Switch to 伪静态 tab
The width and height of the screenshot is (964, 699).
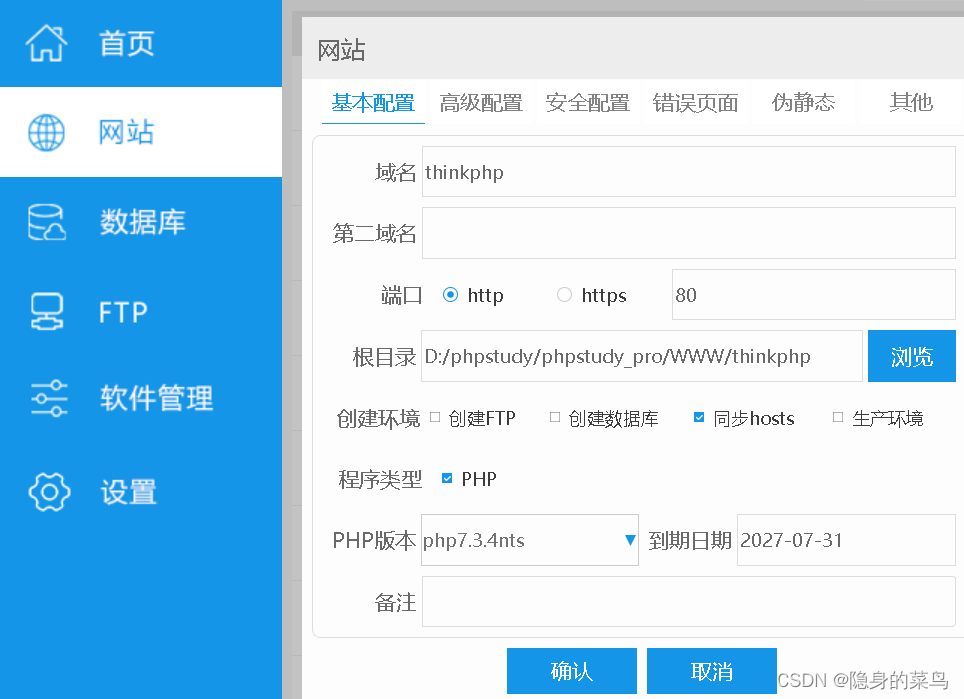click(x=803, y=103)
